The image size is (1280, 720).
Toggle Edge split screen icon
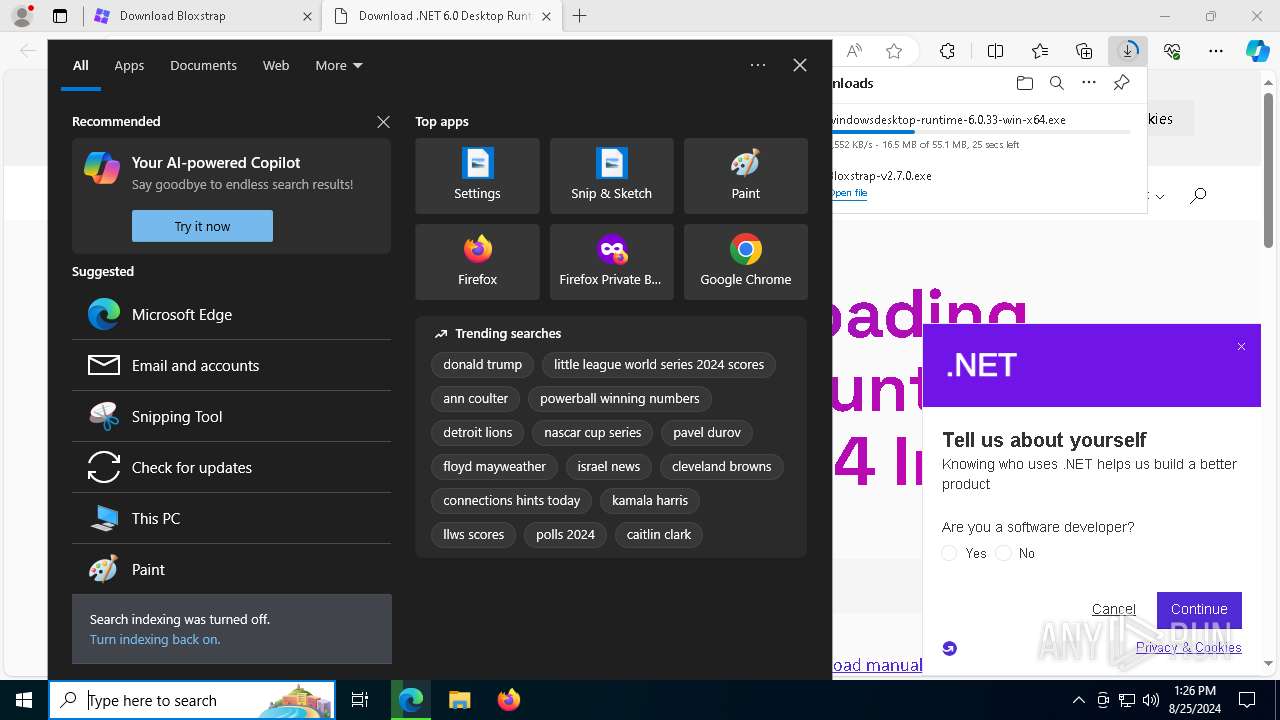click(995, 51)
